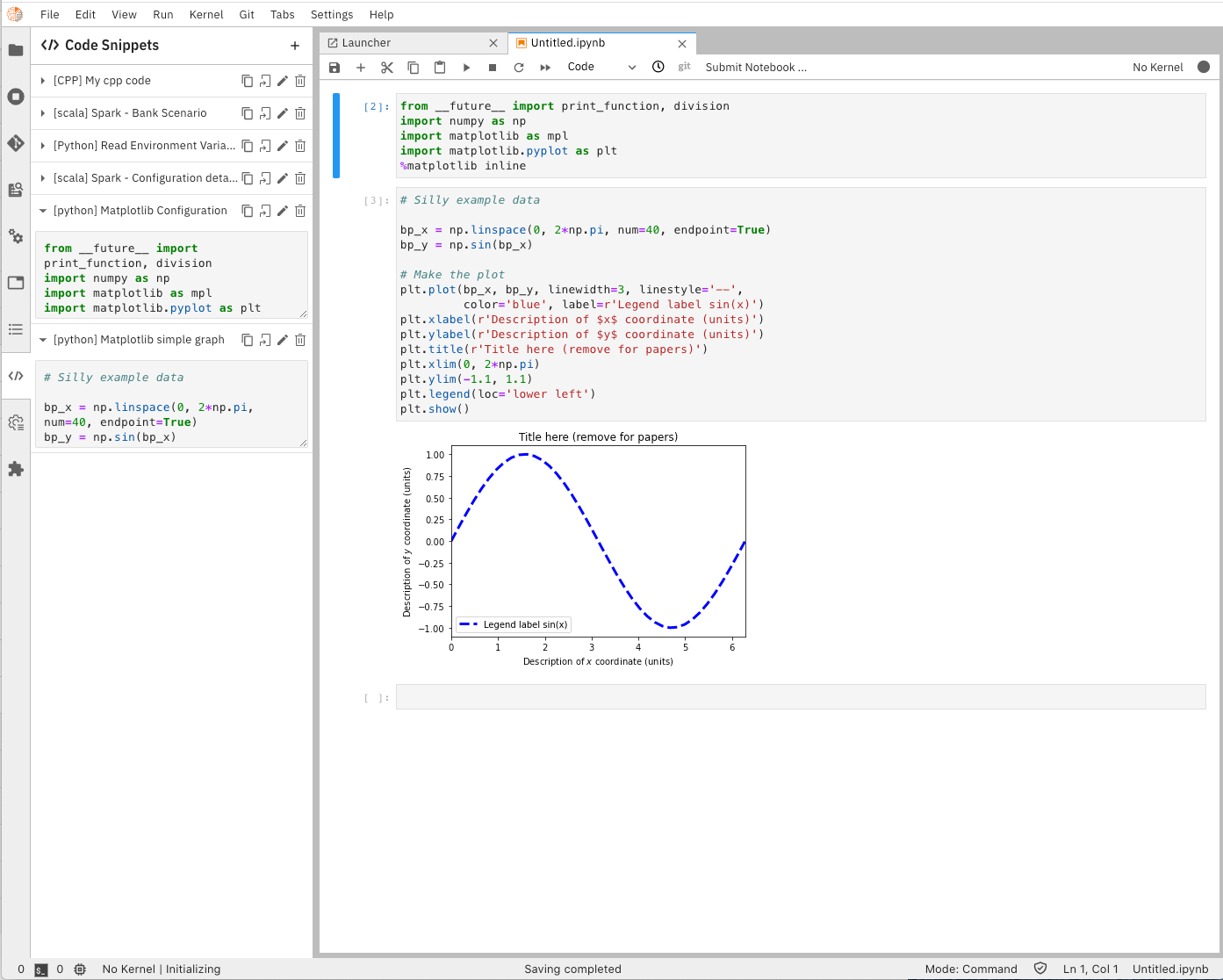Cut selected cell with scissors icon

coord(387,68)
